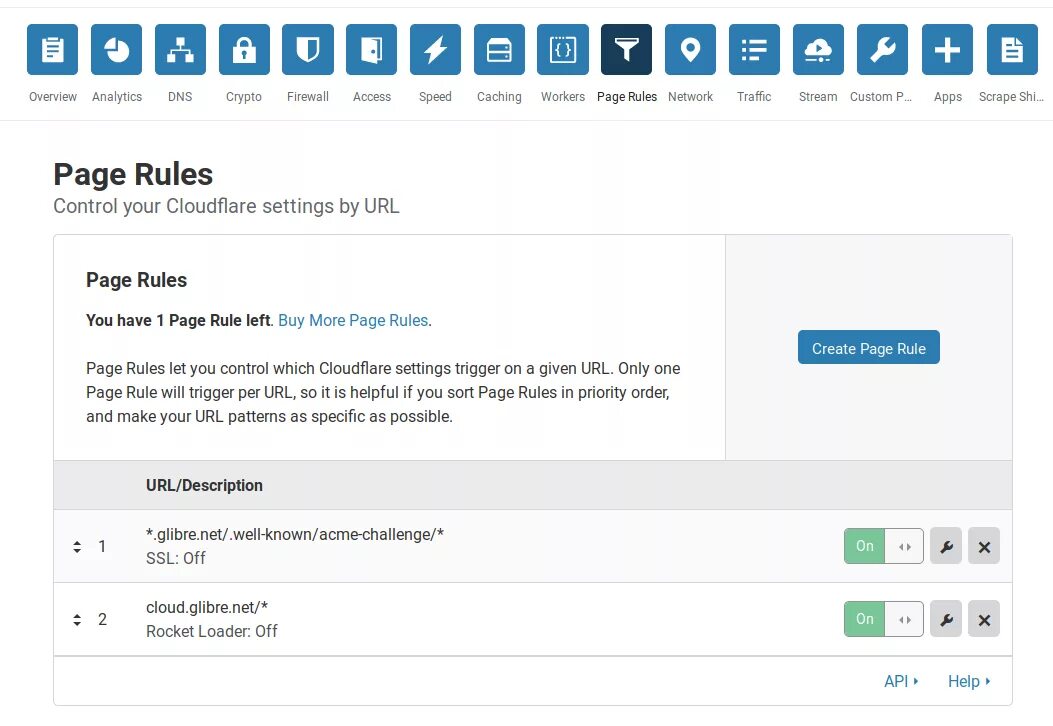1053x726 pixels.
Task: Expand the Help link
Action: coord(969,681)
